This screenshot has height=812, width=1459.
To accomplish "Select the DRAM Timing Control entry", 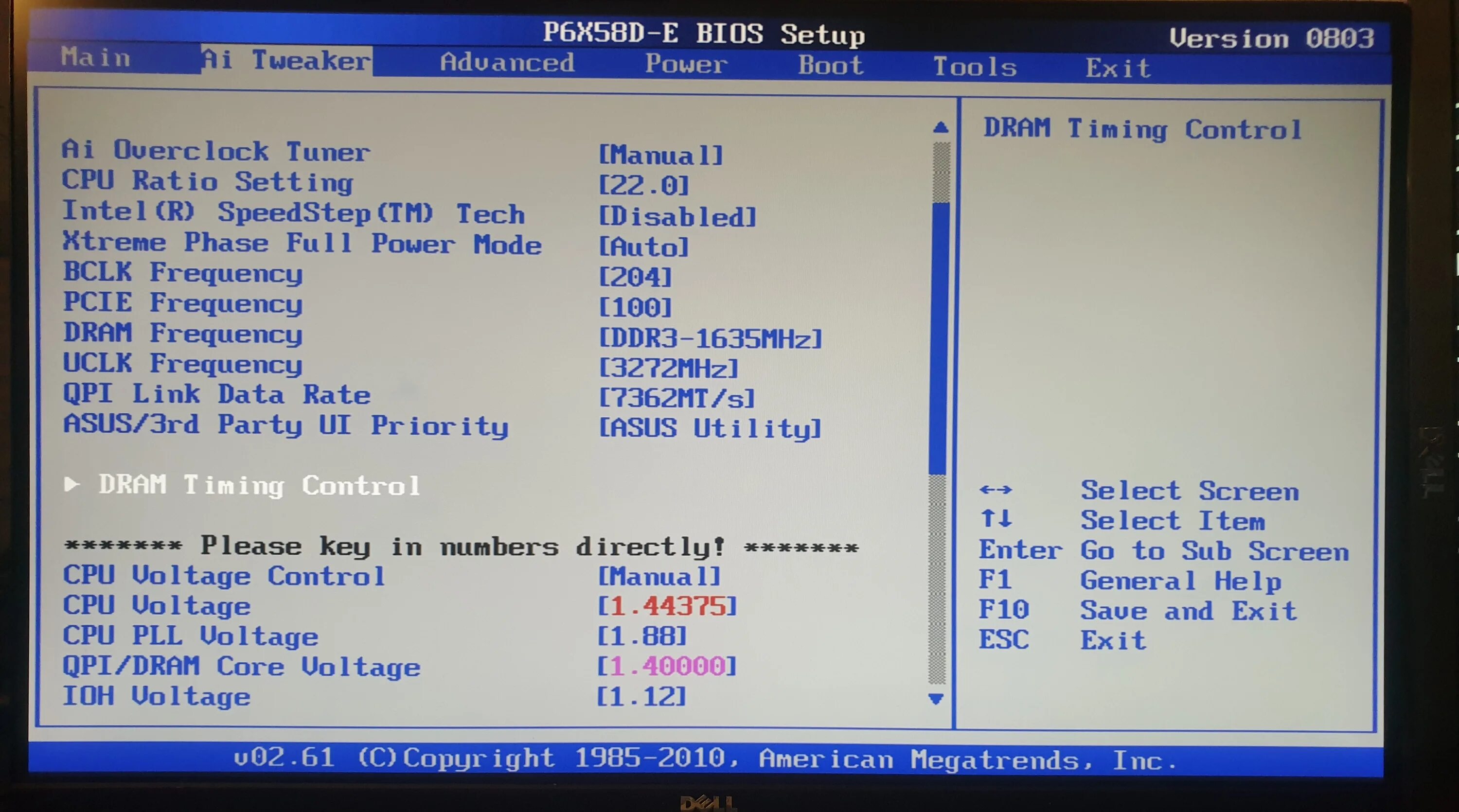I will 259,485.
